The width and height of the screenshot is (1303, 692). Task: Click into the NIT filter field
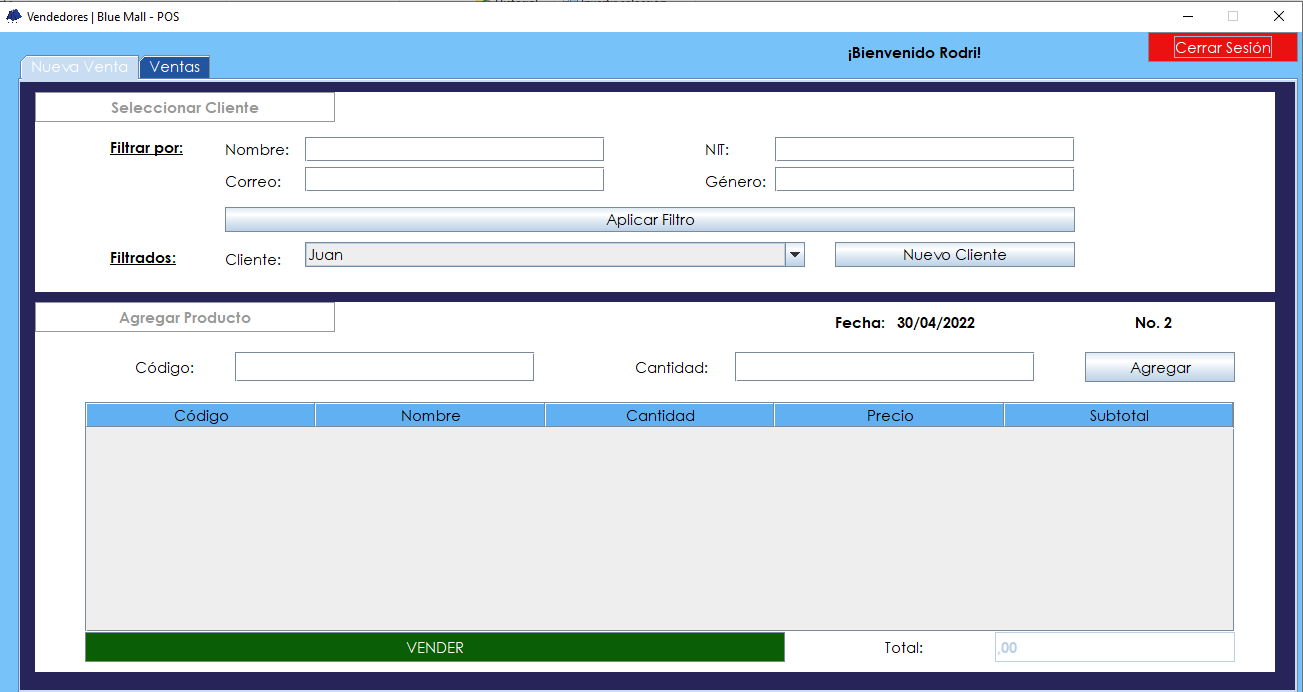pos(923,149)
